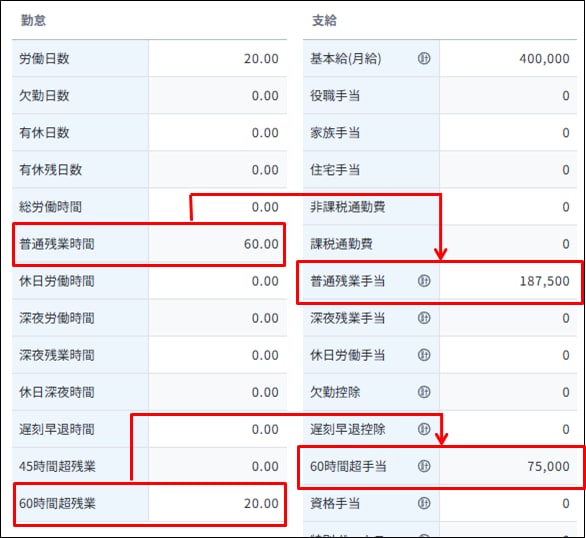Click the calculation icon beside 休日労働手当
This screenshot has height=538, width=586.
pos(424,355)
